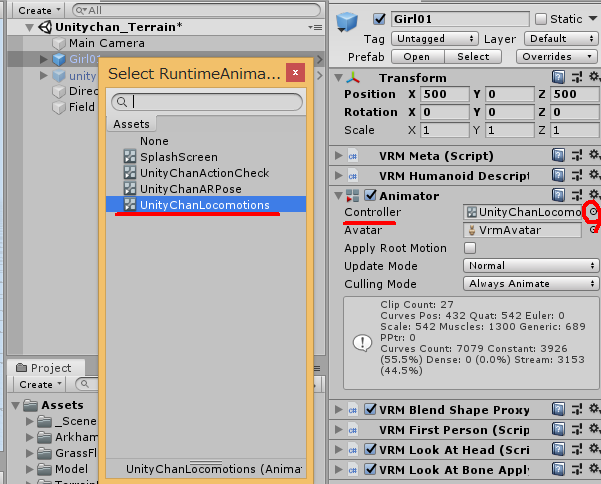Open Transform component settings gear

pyautogui.click(x=594, y=77)
